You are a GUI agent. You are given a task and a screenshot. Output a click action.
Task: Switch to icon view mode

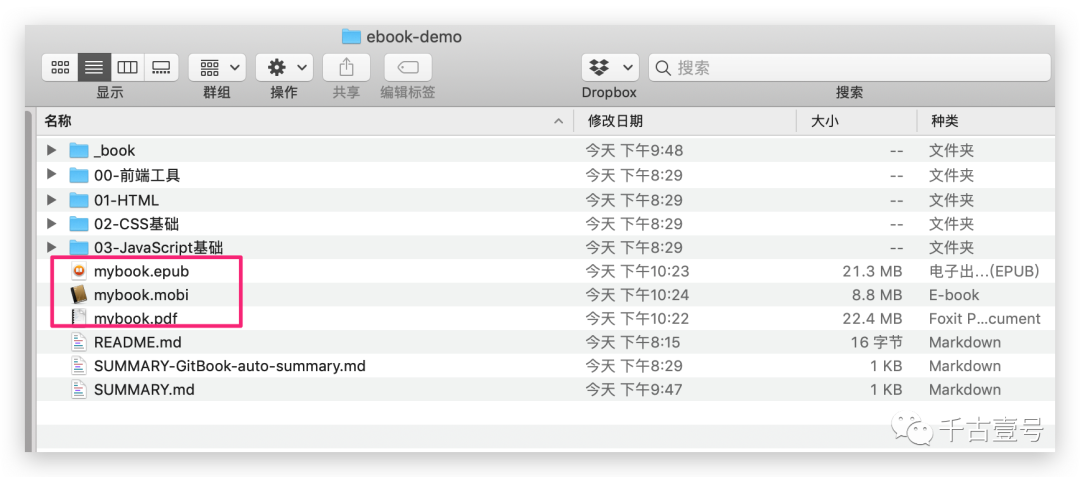point(60,67)
